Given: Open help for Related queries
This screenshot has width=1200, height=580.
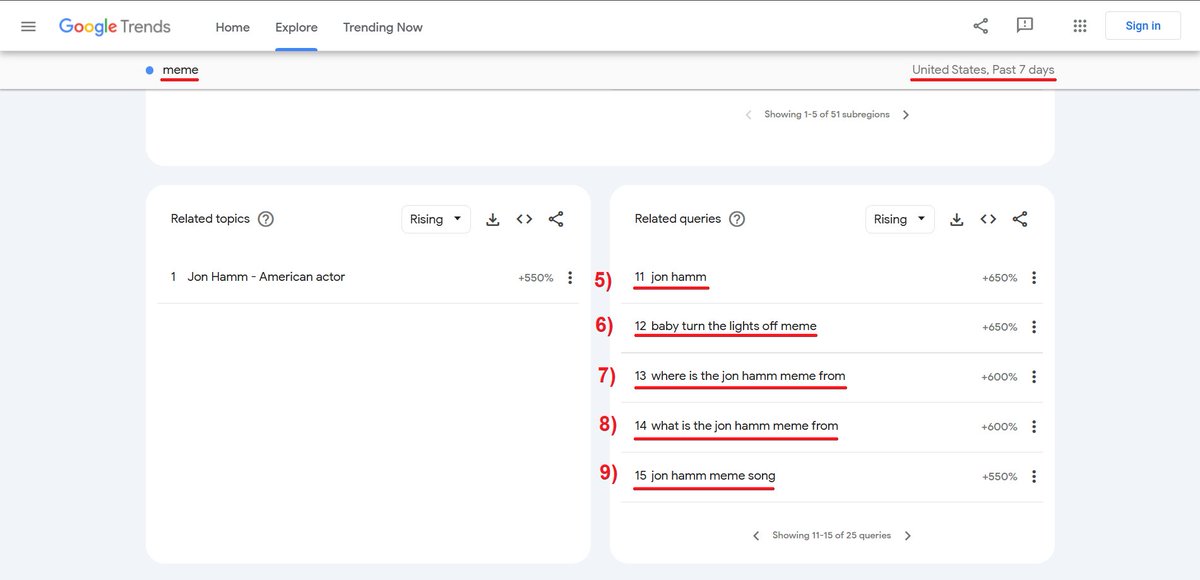Looking at the screenshot, I should (x=737, y=219).
